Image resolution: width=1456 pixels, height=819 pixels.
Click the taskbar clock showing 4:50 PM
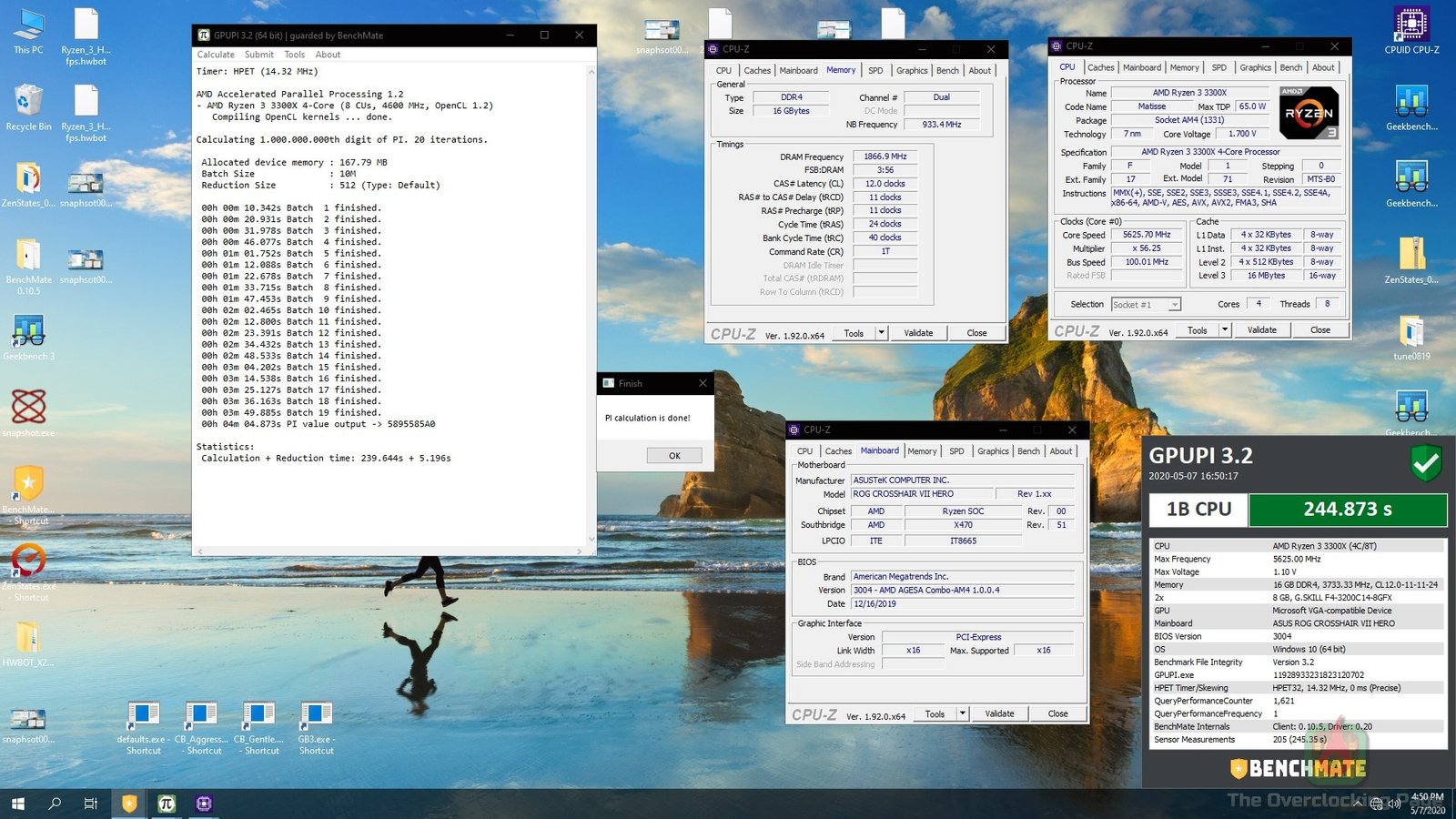(x=1427, y=803)
